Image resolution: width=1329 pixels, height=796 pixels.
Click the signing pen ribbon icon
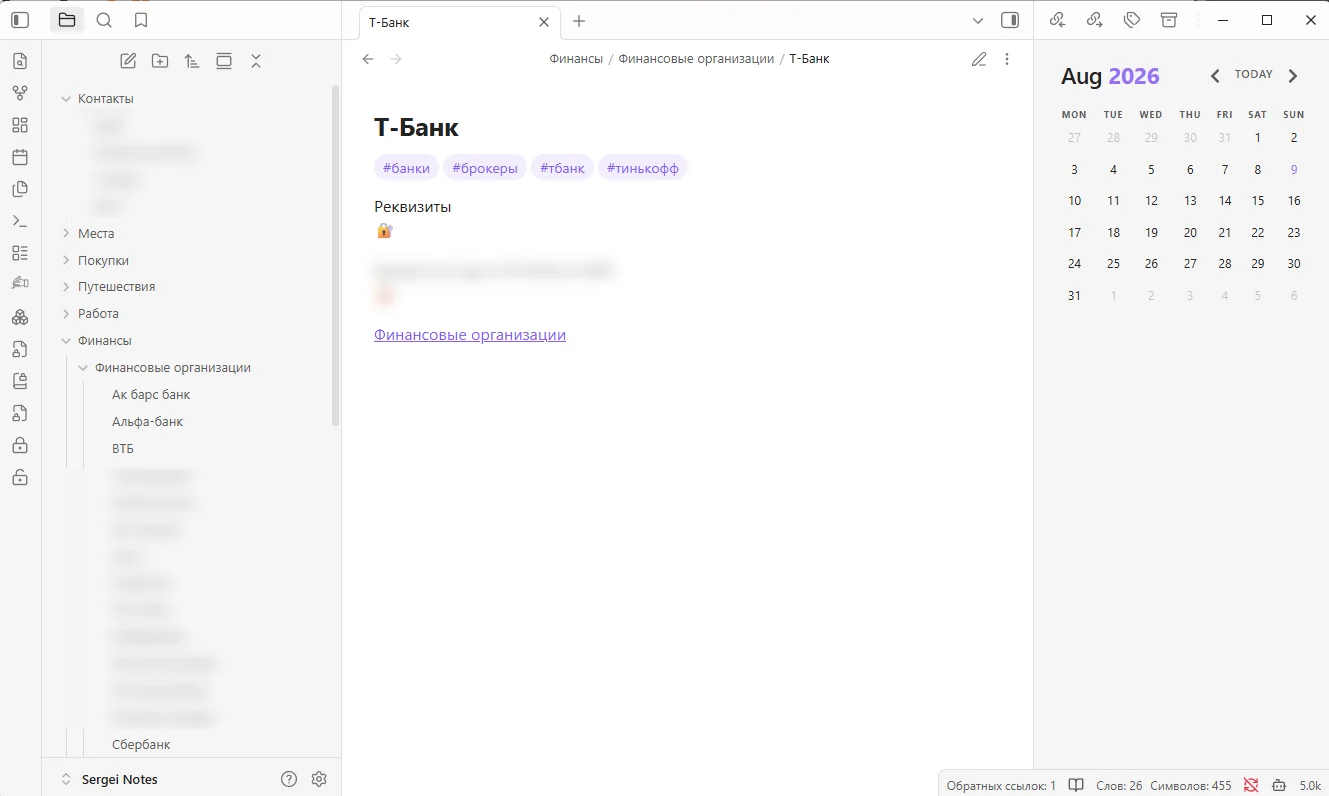(x=20, y=285)
